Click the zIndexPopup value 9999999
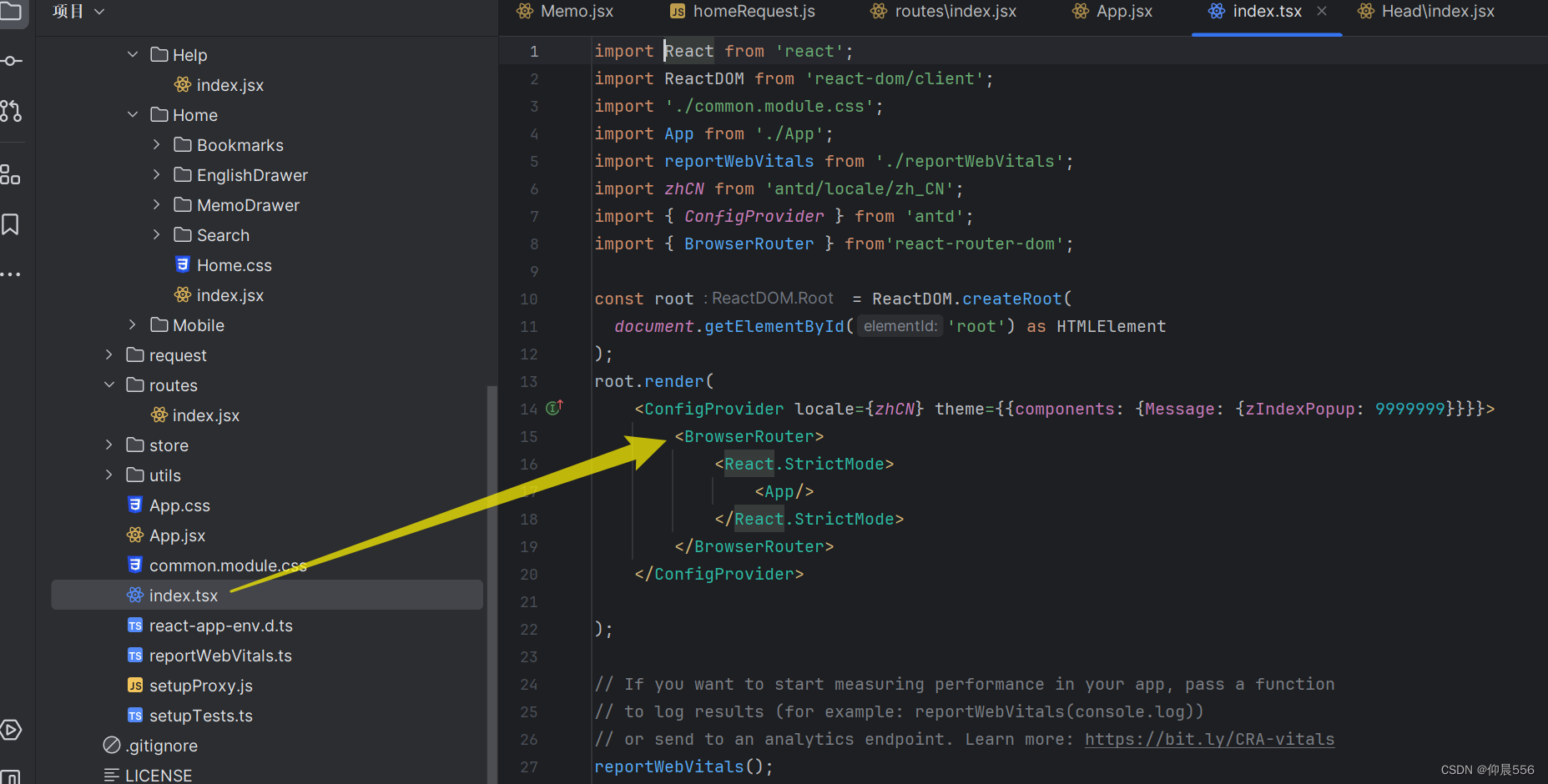 [1409, 409]
